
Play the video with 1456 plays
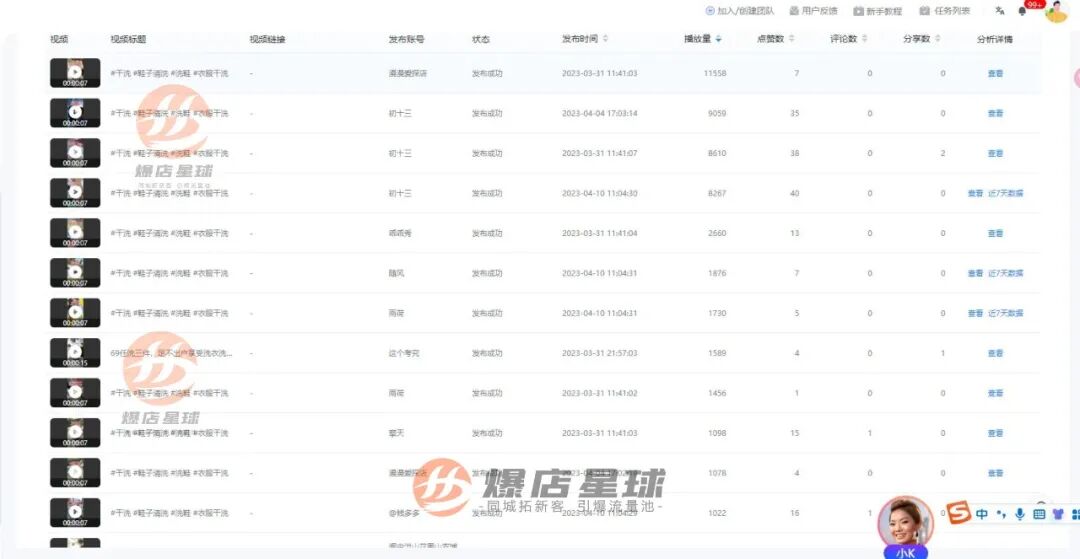pyautogui.click(x=75, y=392)
